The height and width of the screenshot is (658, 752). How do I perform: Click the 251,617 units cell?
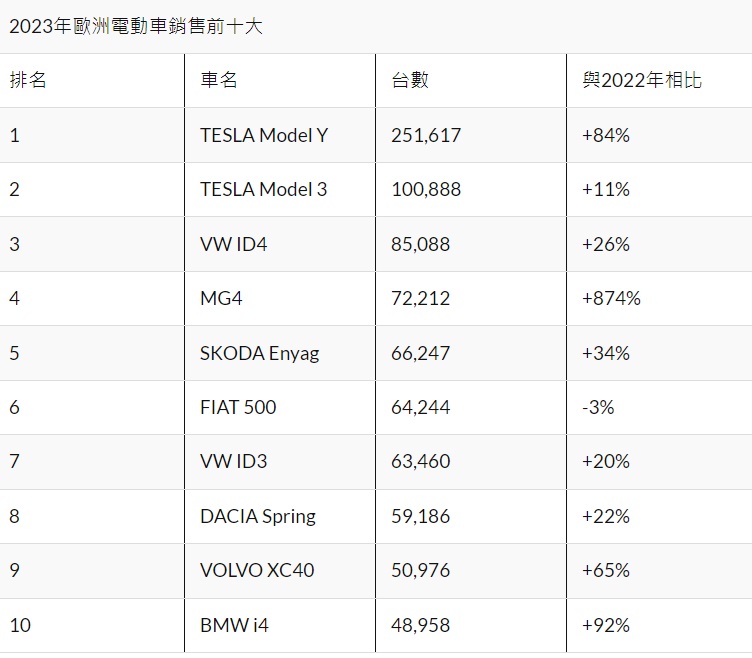pos(428,135)
